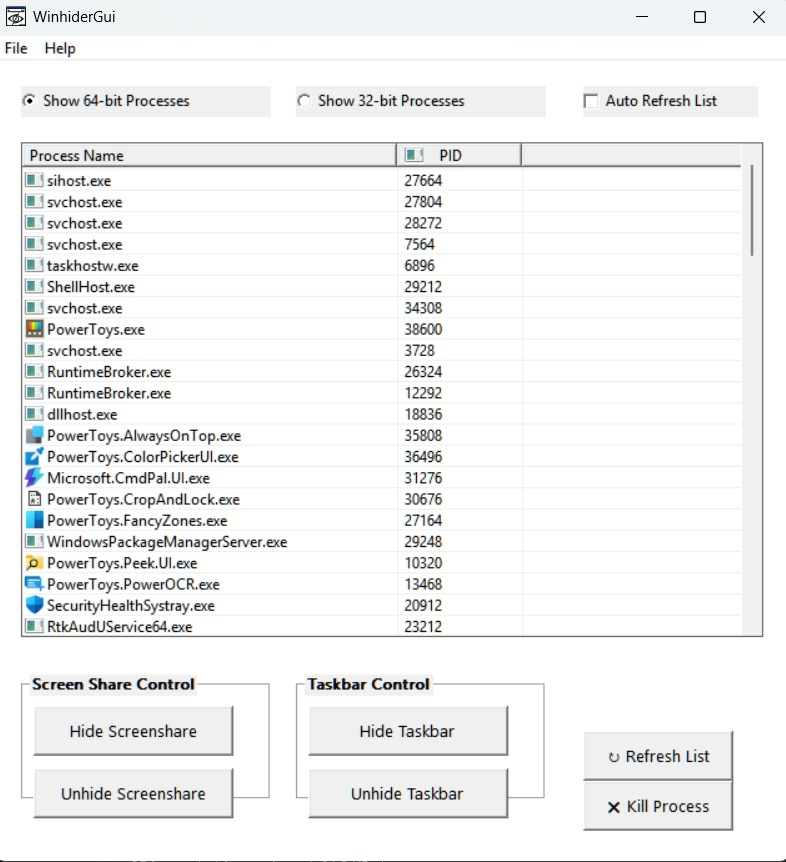The width and height of the screenshot is (786, 862).
Task: Select svchost.exe with PID 3728
Action: pos(382,350)
